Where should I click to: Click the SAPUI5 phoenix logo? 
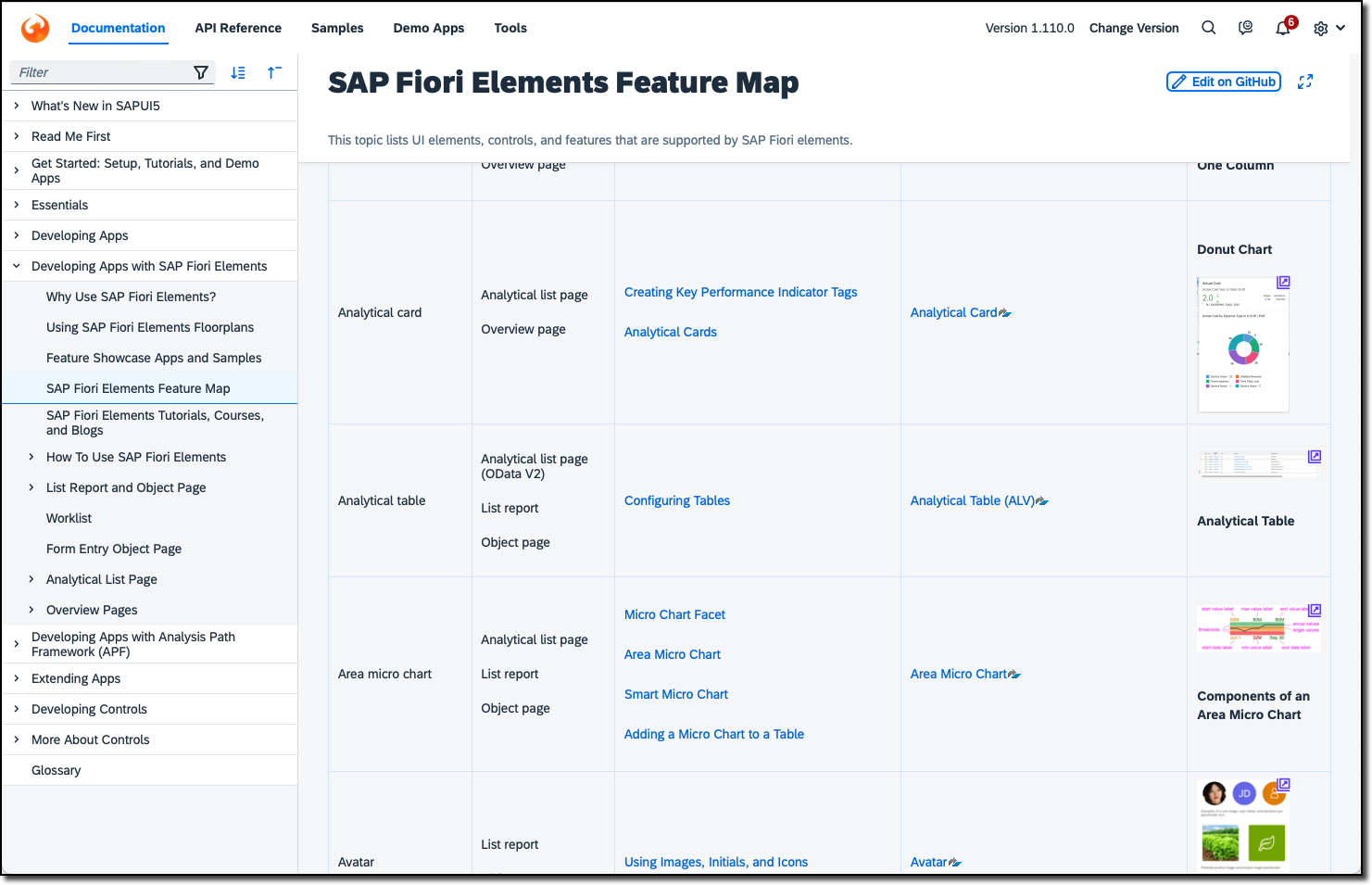[x=35, y=28]
